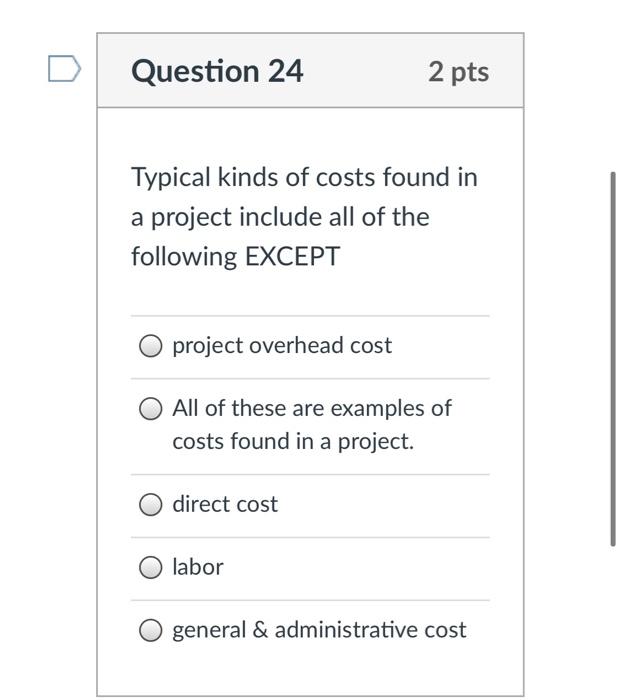Click the 'Typical kinds of costs found in' line

pyautogui.click(x=304, y=178)
